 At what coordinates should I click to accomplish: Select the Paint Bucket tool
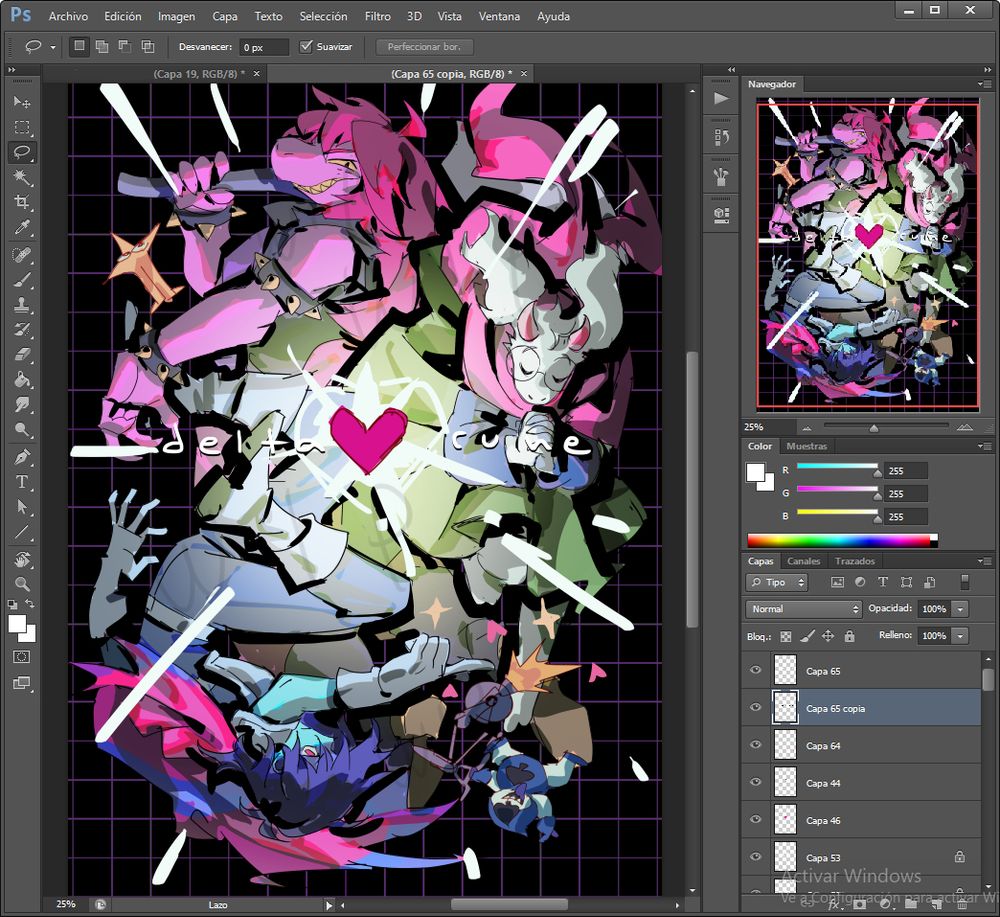click(22, 380)
